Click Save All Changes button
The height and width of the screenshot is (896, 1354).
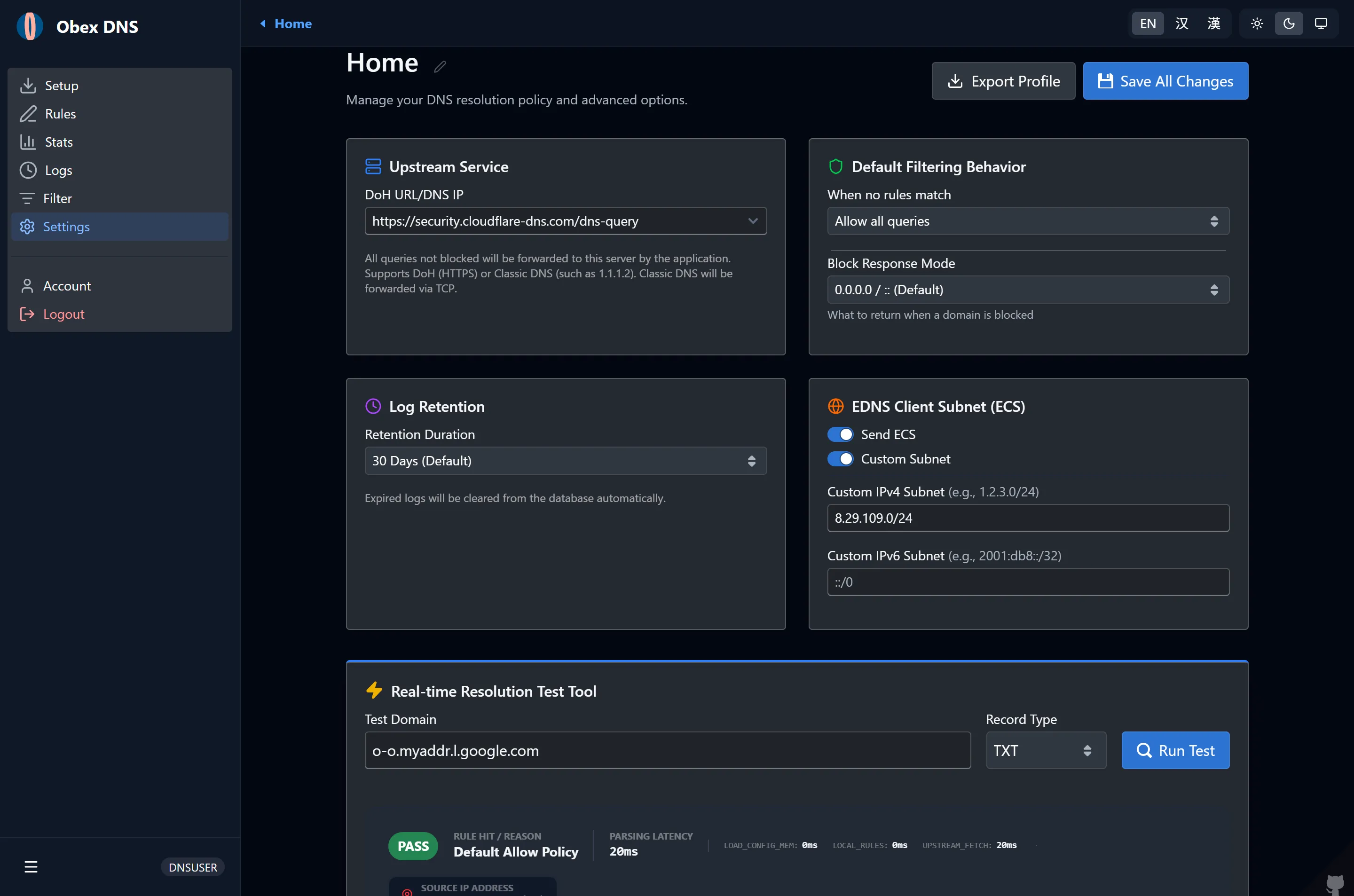[1165, 80]
